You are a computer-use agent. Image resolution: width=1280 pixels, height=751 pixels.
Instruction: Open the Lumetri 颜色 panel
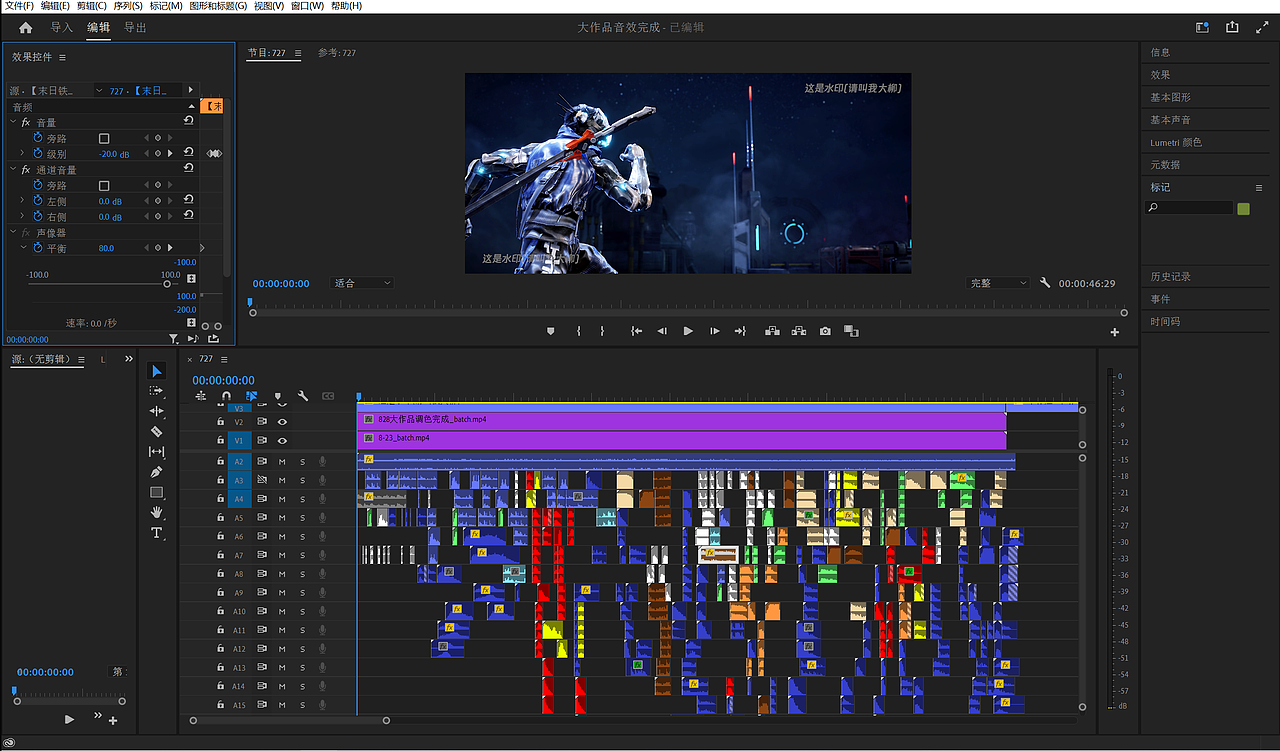[1176, 142]
